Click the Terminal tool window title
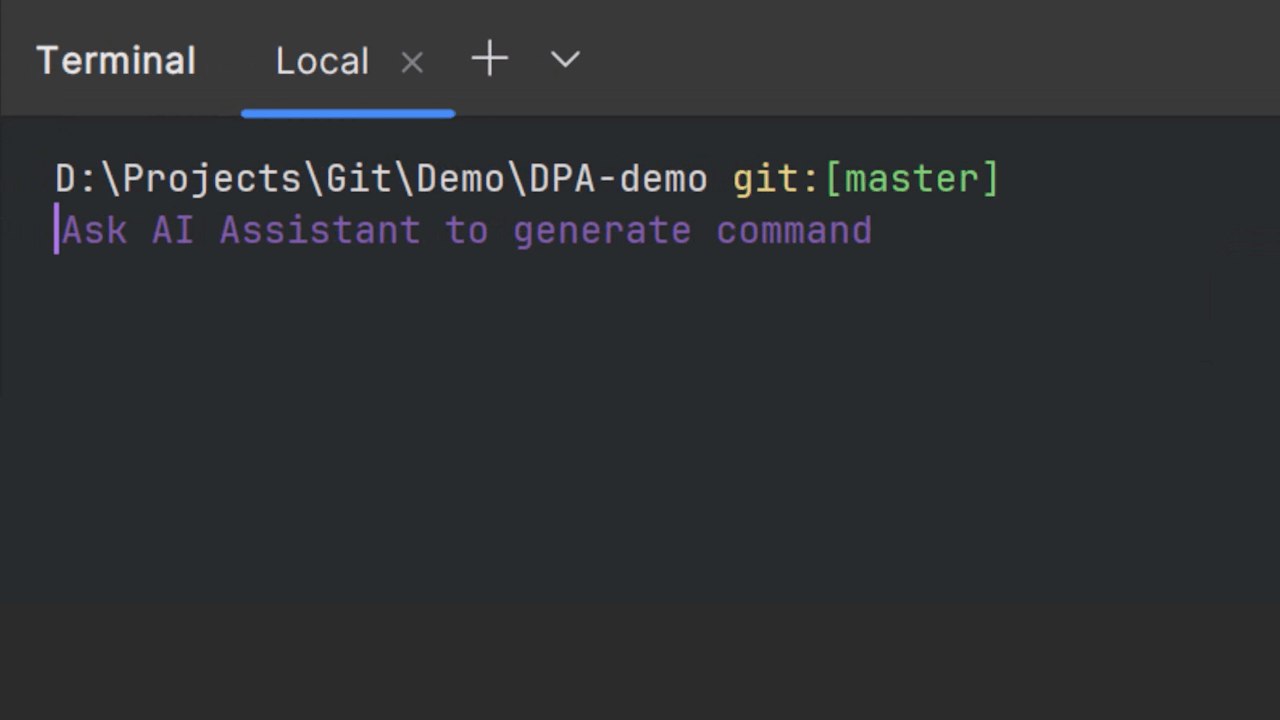Screen dimensions: 1280x720 (116, 61)
